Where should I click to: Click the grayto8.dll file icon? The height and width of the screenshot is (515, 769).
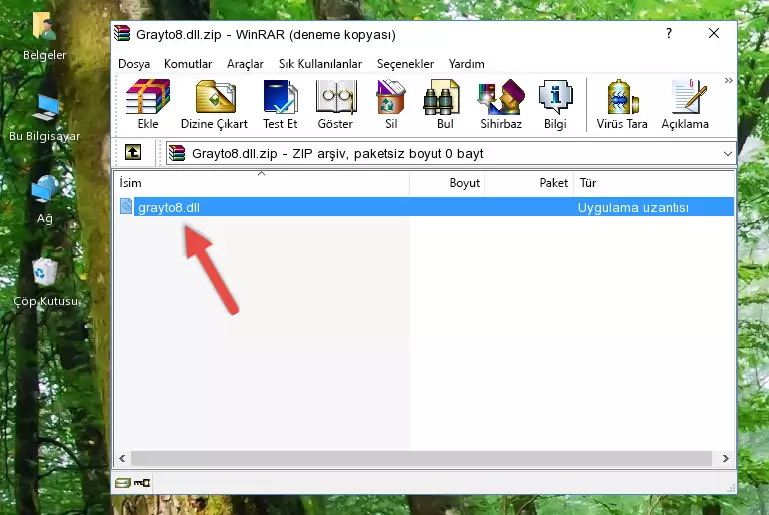pos(126,206)
